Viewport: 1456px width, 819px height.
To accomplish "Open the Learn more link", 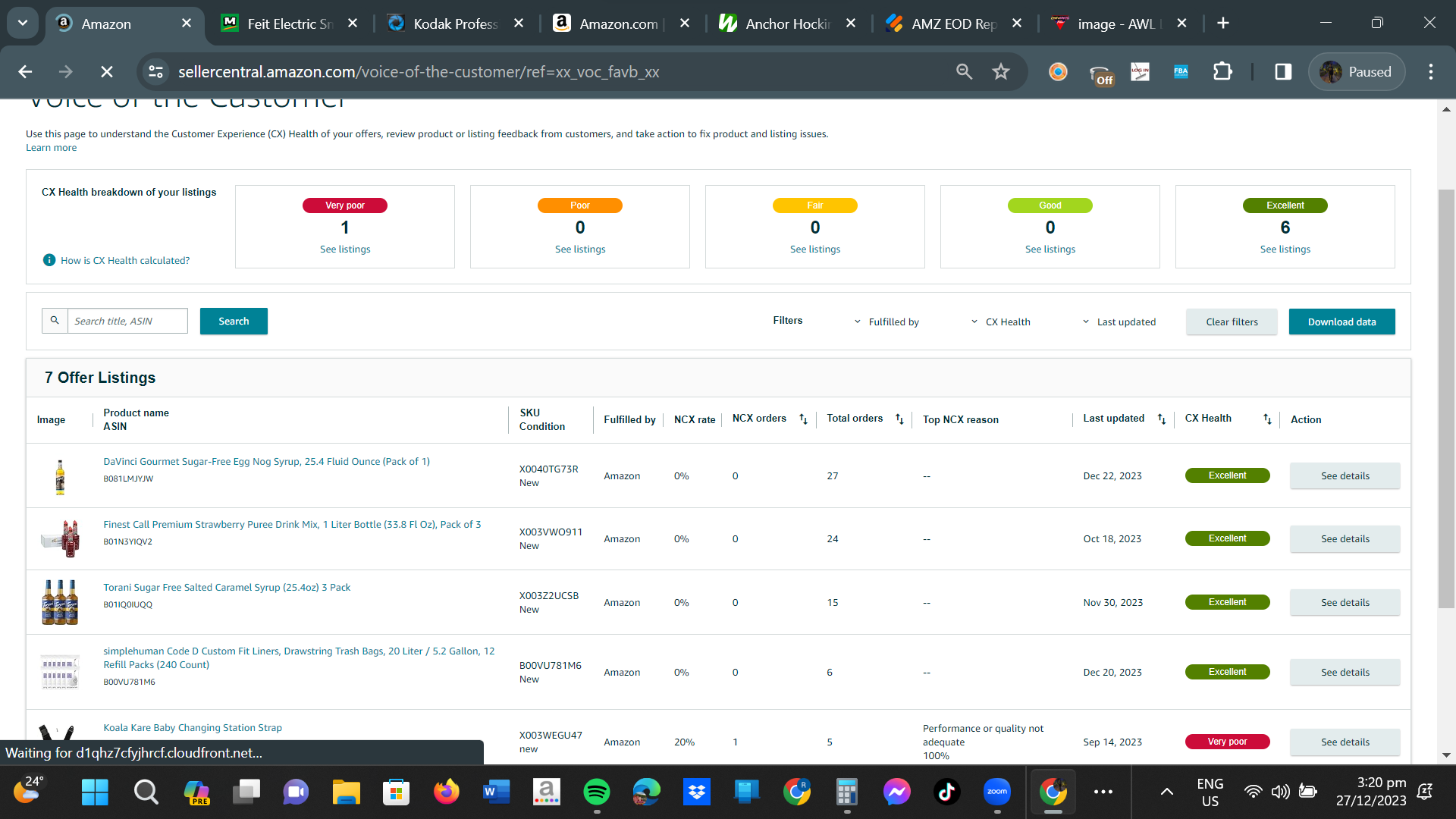I will [51, 148].
